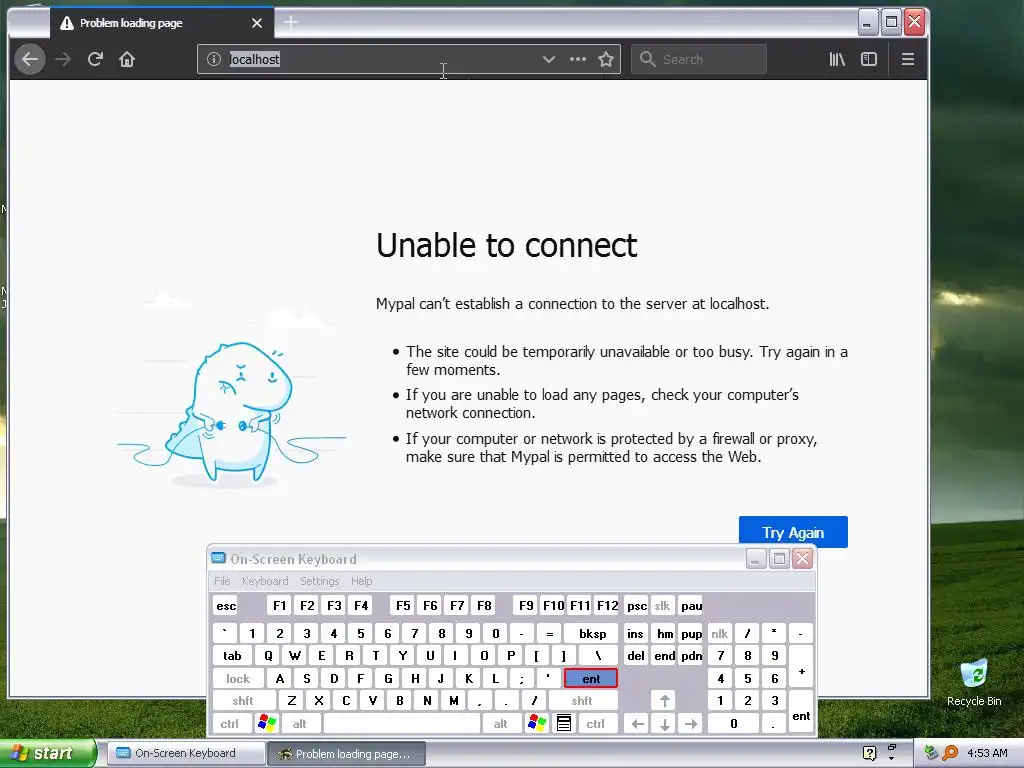Click the bksp key
The width and height of the screenshot is (1024, 768).
pyautogui.click(x=592, y=633)
